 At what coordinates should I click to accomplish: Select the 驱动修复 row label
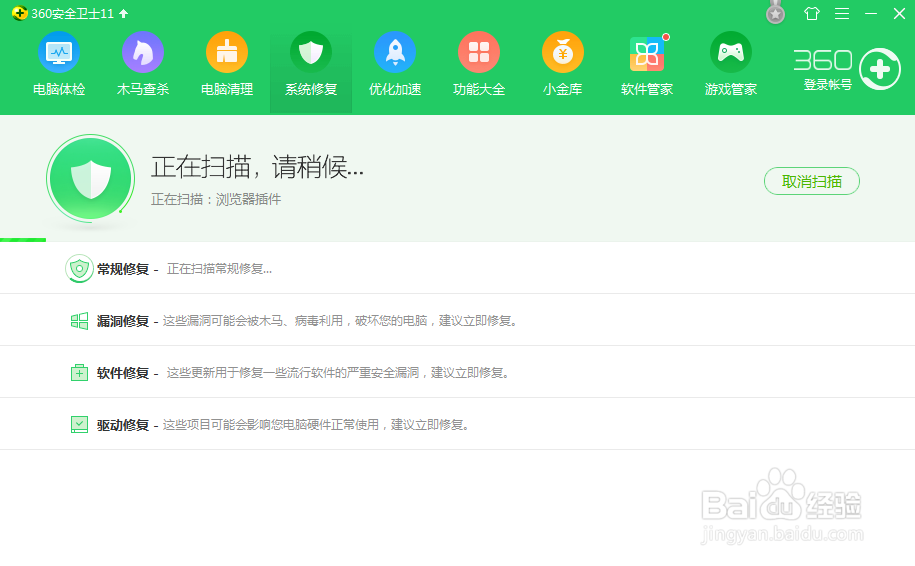click(x=123, y=425)
